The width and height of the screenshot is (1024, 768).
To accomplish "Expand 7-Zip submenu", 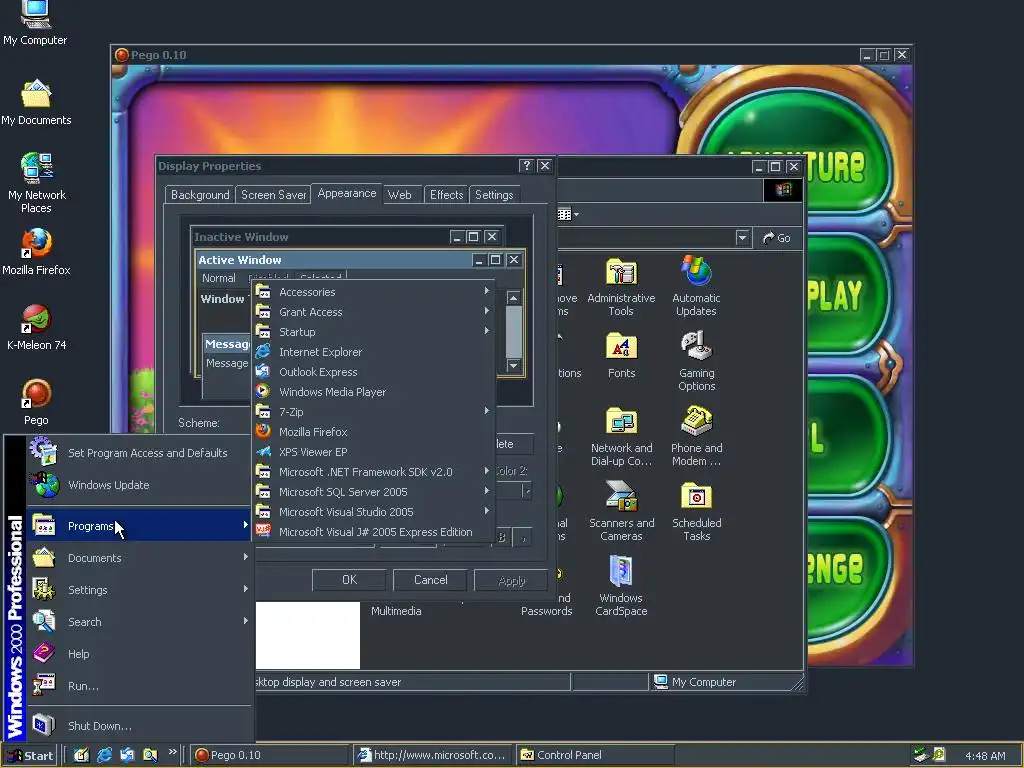I will [373, 412].
